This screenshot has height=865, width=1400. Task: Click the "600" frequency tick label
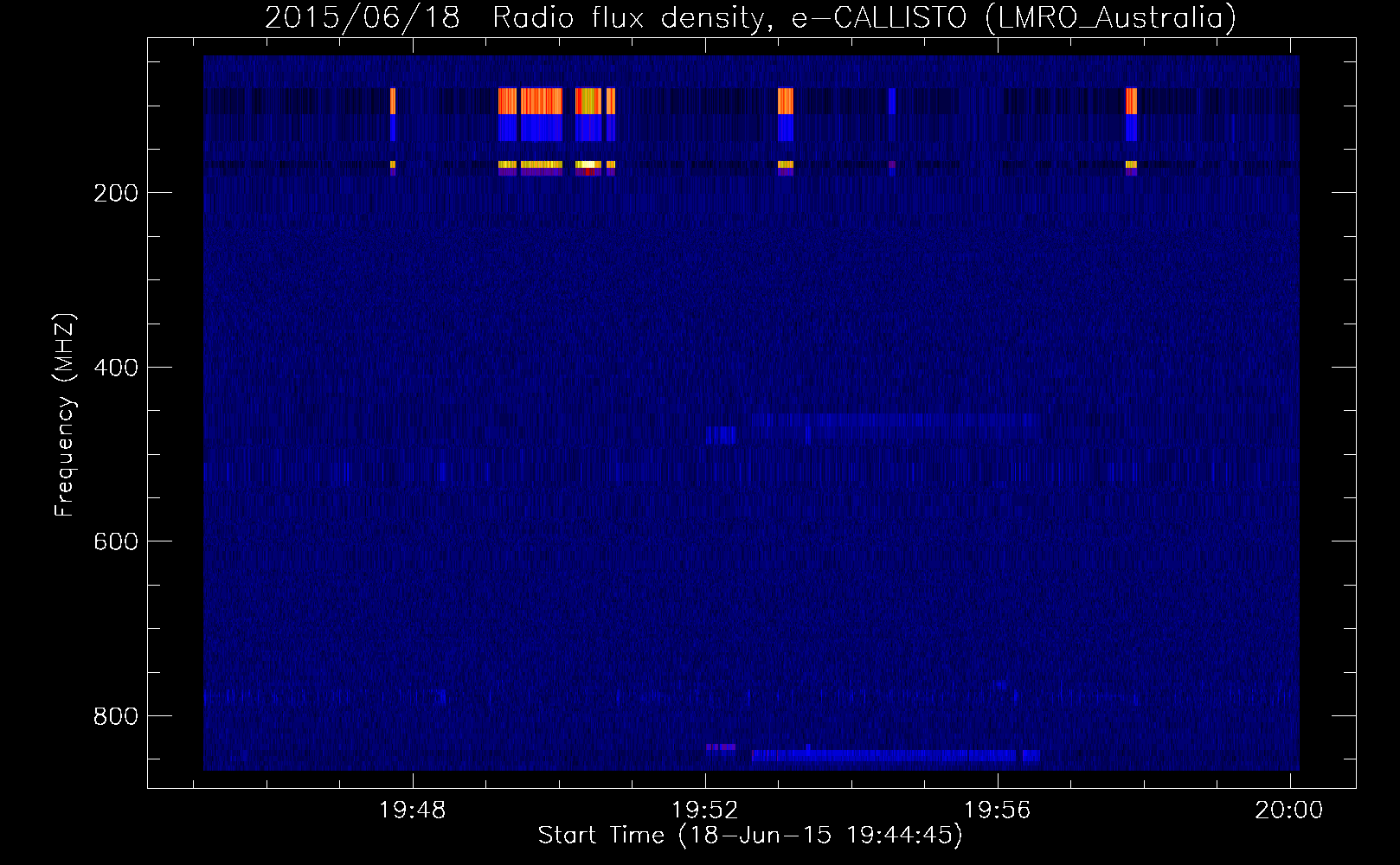coord(115,541)
